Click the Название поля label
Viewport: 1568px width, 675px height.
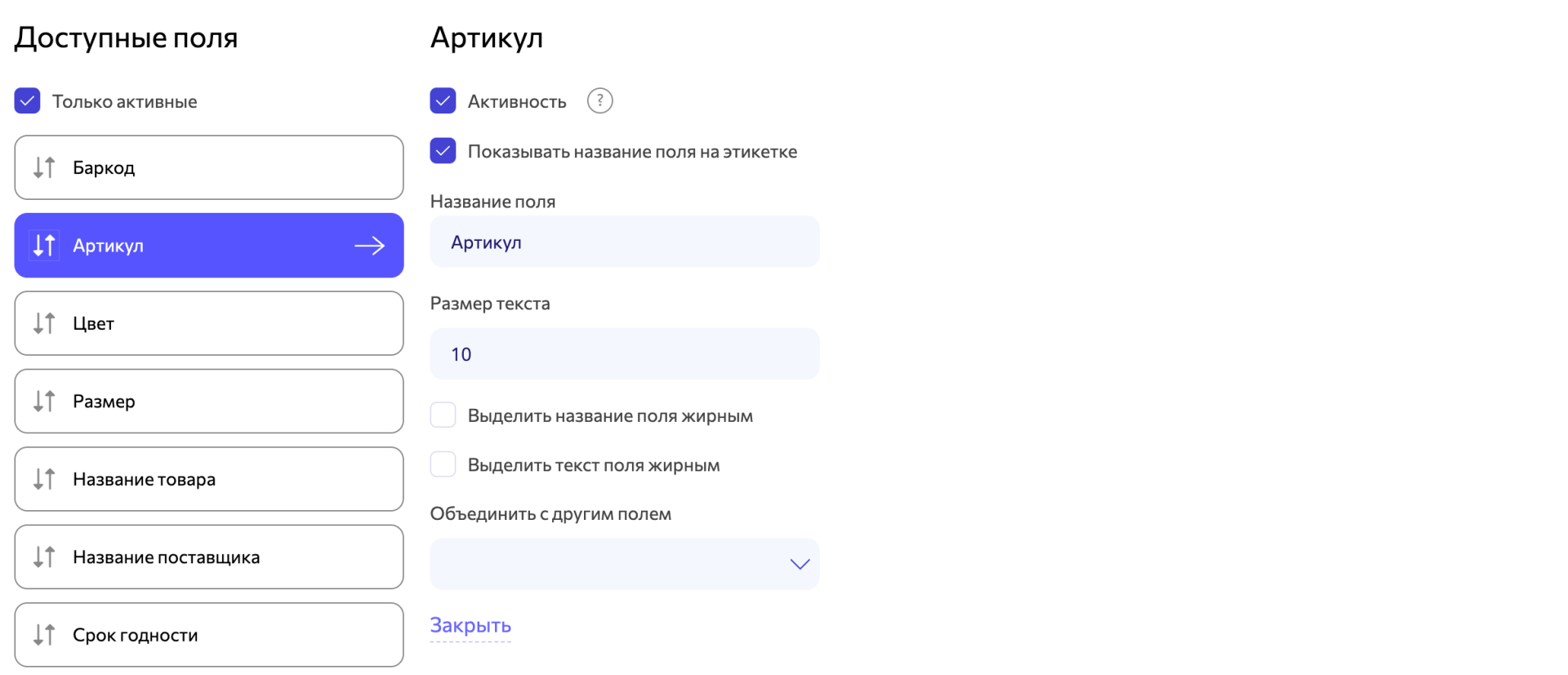click(x=492, y=202)
